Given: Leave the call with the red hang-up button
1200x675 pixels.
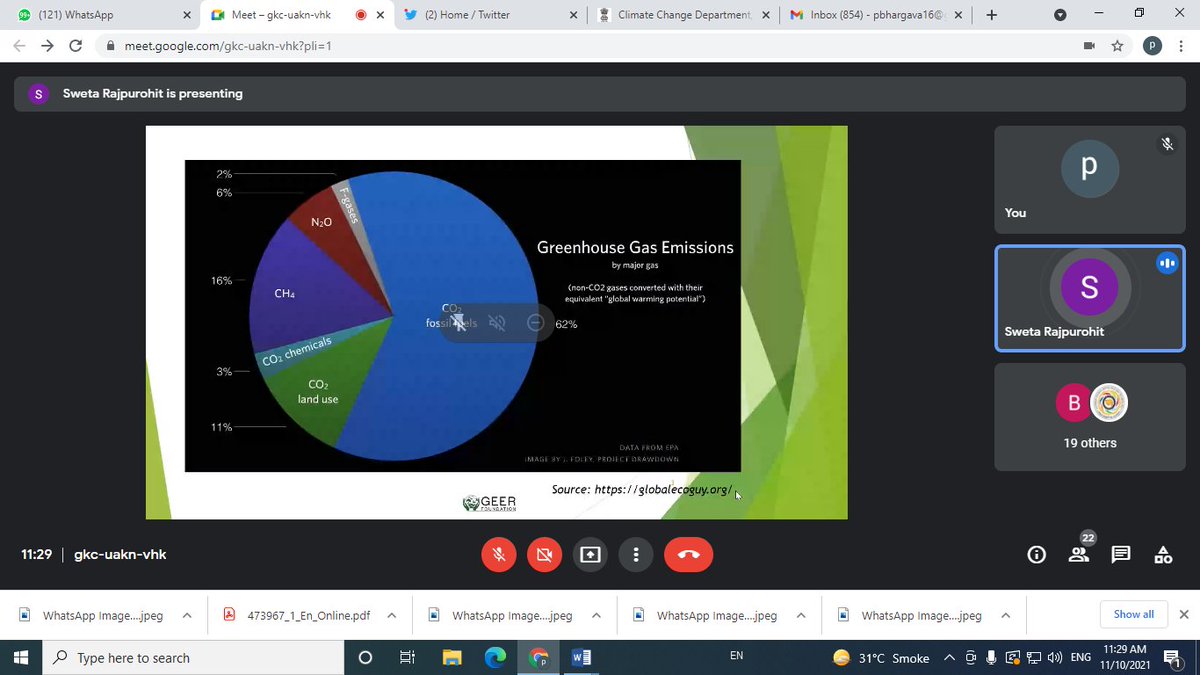Looking at the screenshot, I should [x=689, y=554].
